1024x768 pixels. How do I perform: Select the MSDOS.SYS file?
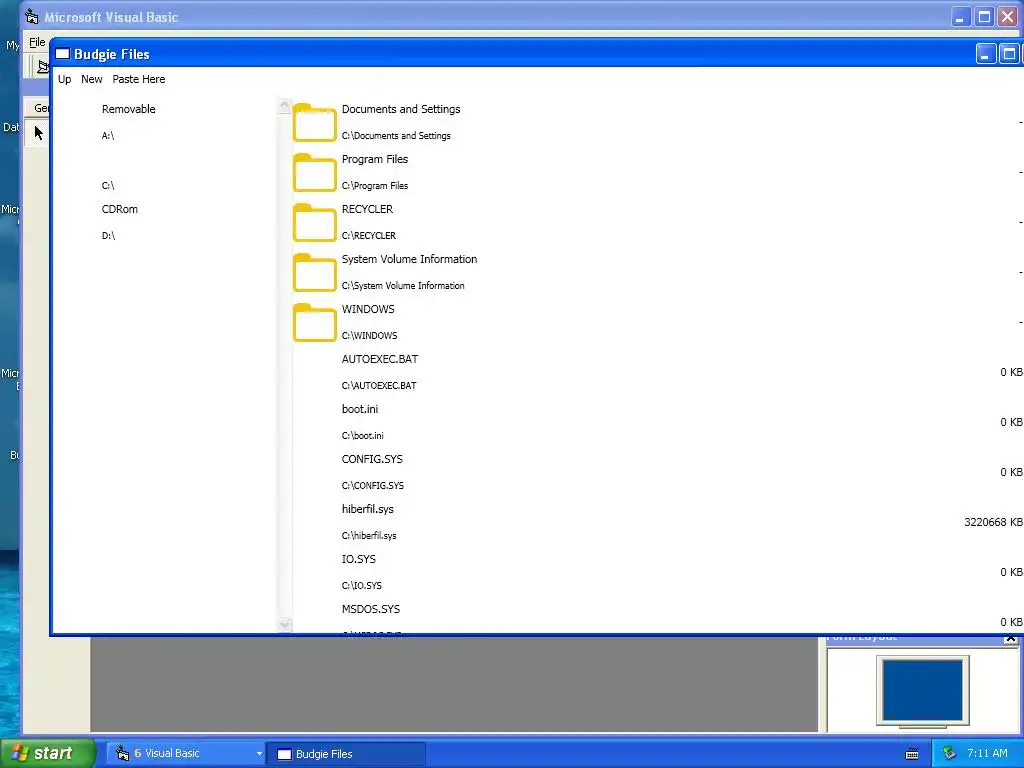370,609
